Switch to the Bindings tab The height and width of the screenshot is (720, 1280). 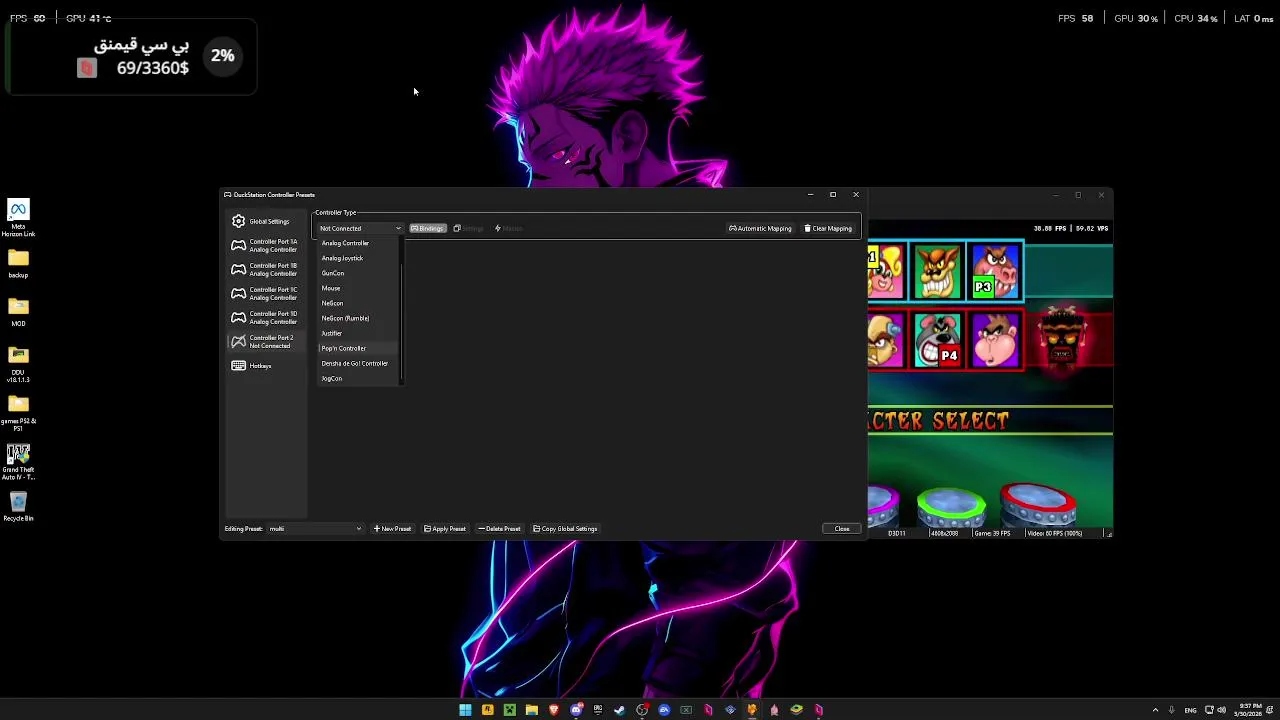(427, 228)
